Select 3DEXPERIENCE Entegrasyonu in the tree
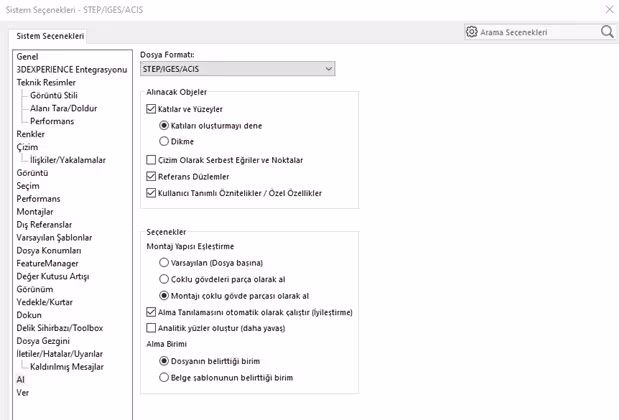This screenshot has height=420, width=619. 72,69
